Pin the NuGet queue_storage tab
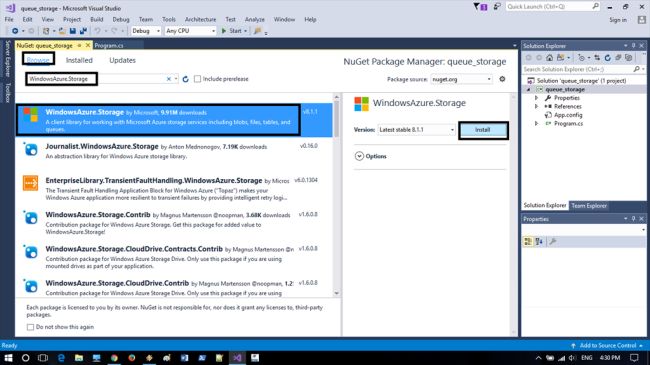Screen dimensions: 650x365 (x=79, y=45)
